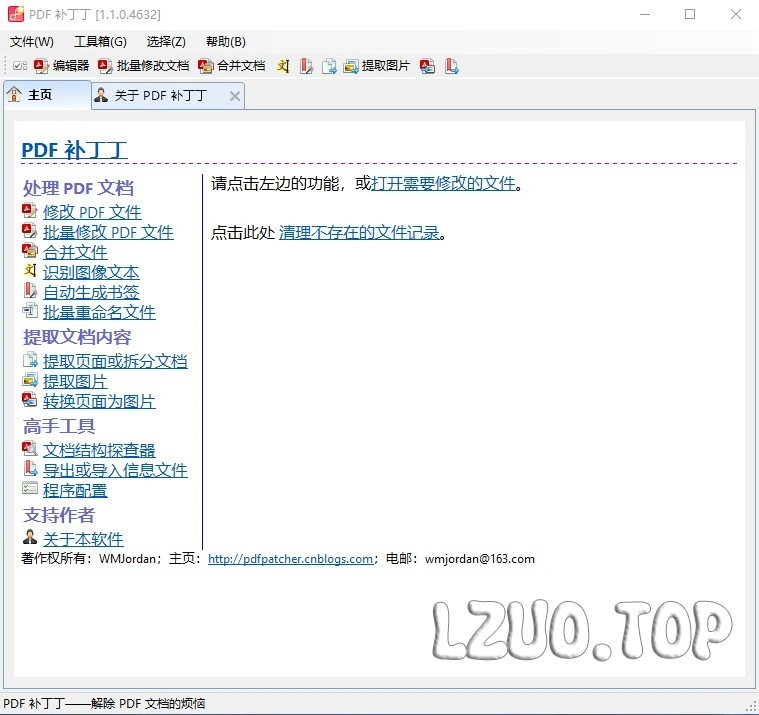Click the auto bookmark toolbar icon
759x715 pixels.
coord(306,66)
